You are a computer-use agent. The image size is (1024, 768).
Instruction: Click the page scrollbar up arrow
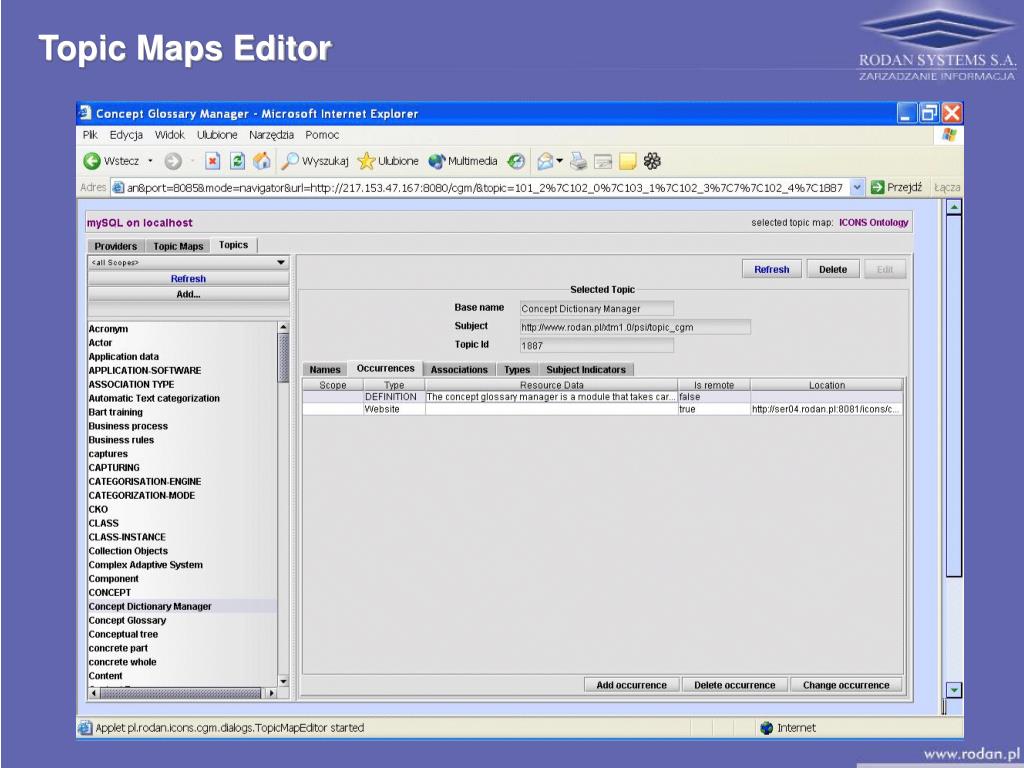coord(954,208)
